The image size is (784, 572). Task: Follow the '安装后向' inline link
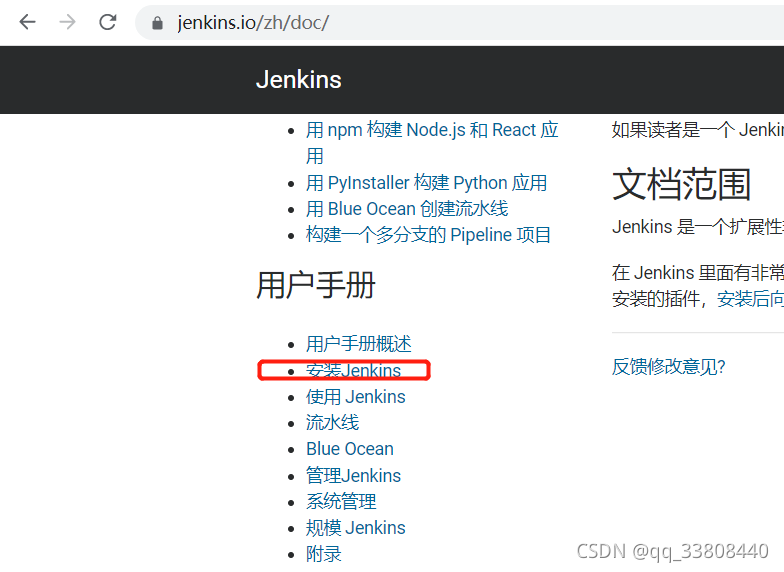click(750, 299)
